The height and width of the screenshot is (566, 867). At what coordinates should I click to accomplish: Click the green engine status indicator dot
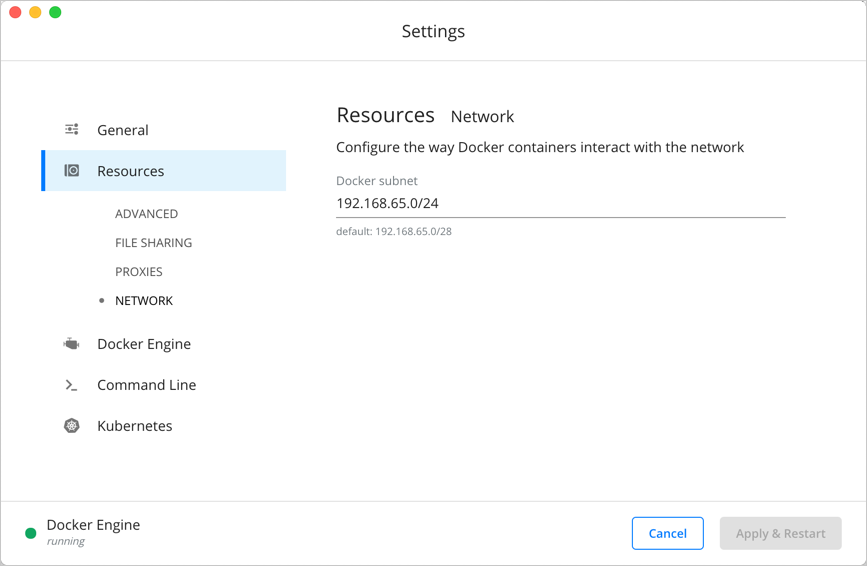[31, 533]
